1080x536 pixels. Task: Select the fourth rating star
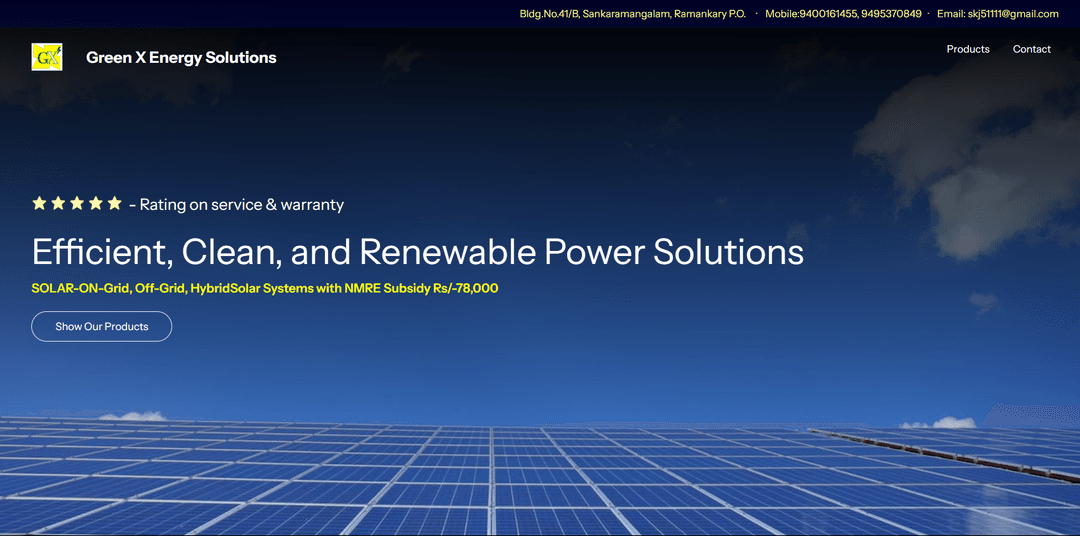tap(96, 203)
